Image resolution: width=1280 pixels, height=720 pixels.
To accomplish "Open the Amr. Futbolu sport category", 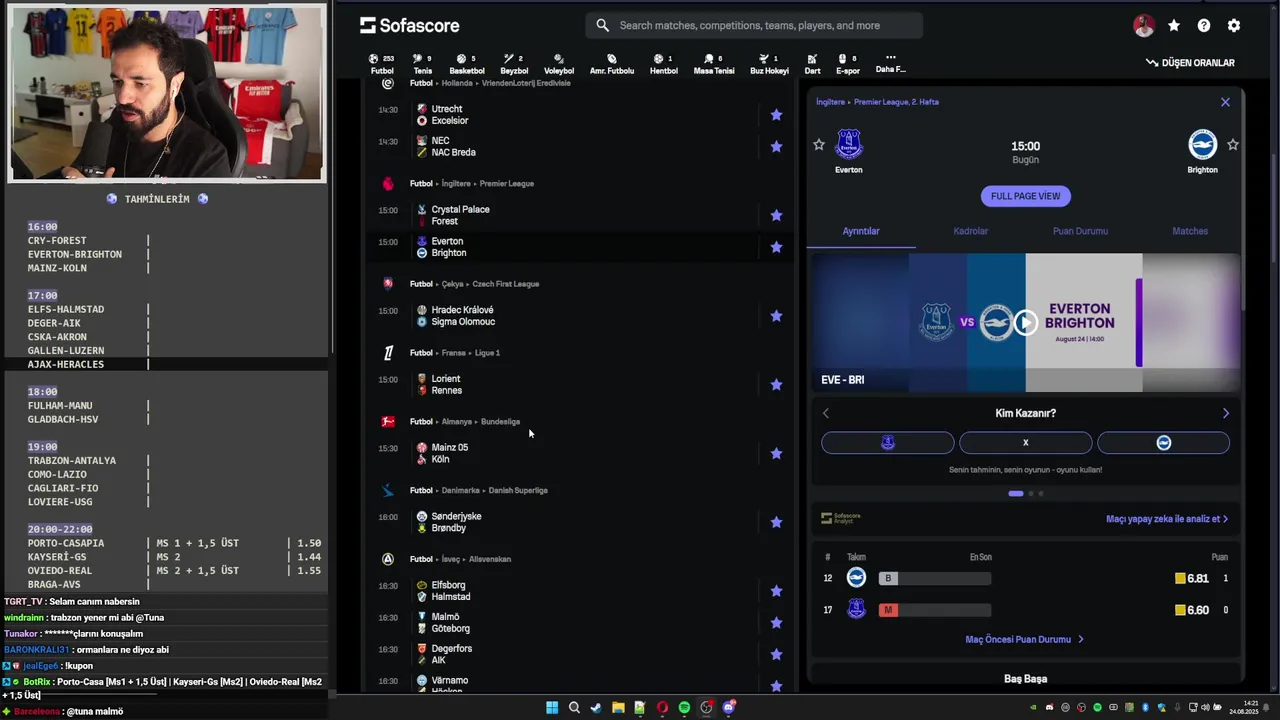I will (612, 64).
